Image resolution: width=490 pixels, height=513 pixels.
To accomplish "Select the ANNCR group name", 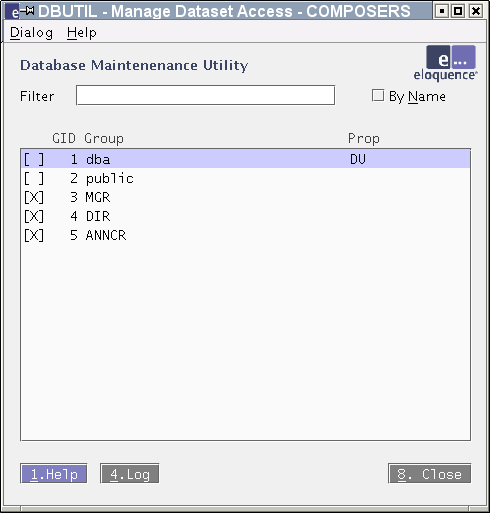I will pyautogui.click(x=106, y=235).
